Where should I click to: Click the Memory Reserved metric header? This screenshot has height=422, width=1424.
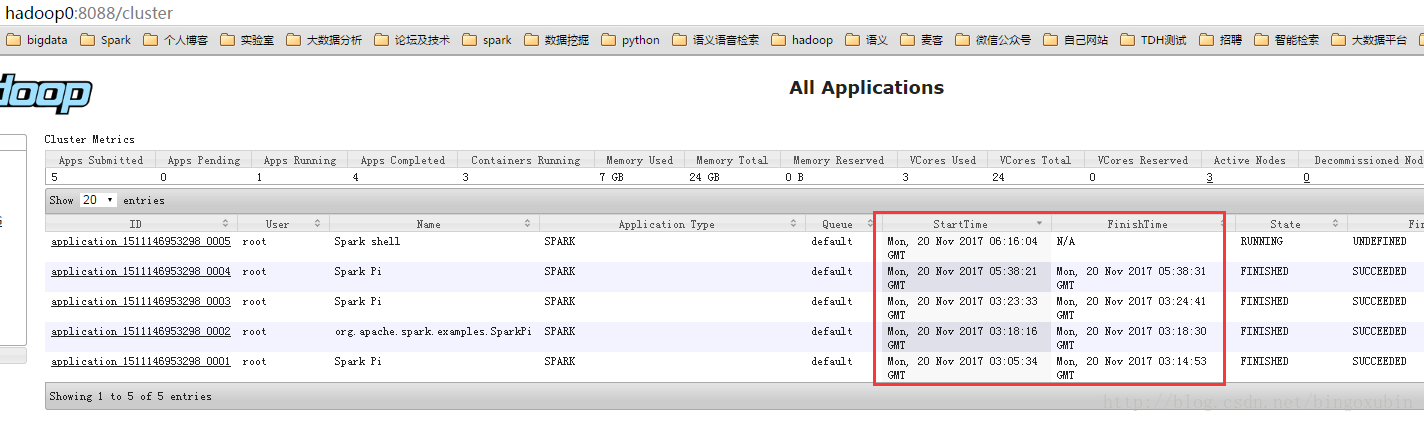(x=838, y=160)
